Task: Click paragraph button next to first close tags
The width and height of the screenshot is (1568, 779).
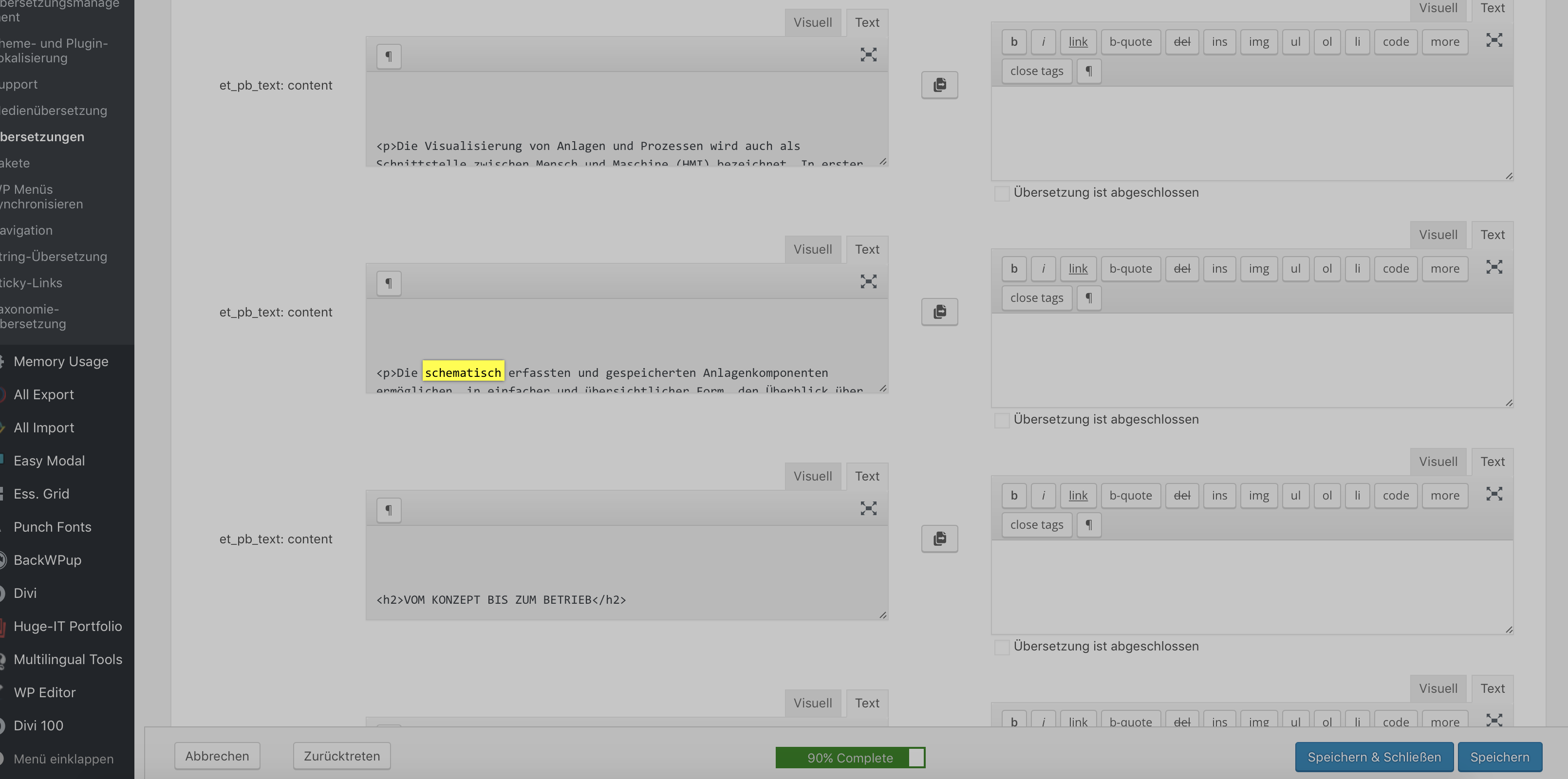Action: point(1088,71)
